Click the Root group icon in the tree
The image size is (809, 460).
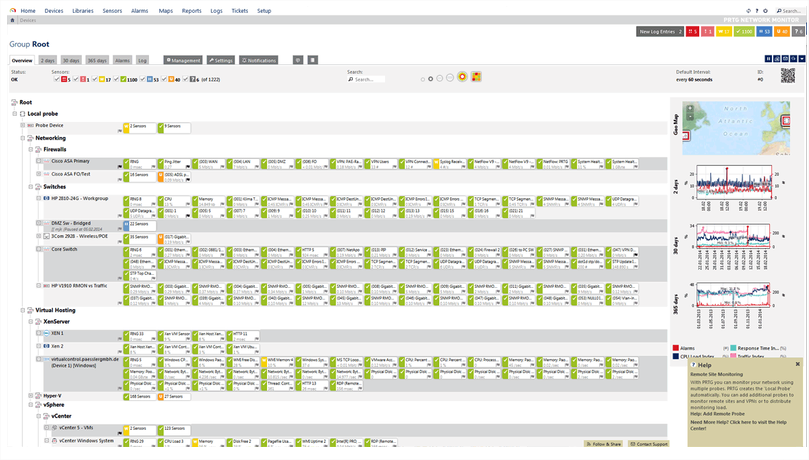[14, 102]
